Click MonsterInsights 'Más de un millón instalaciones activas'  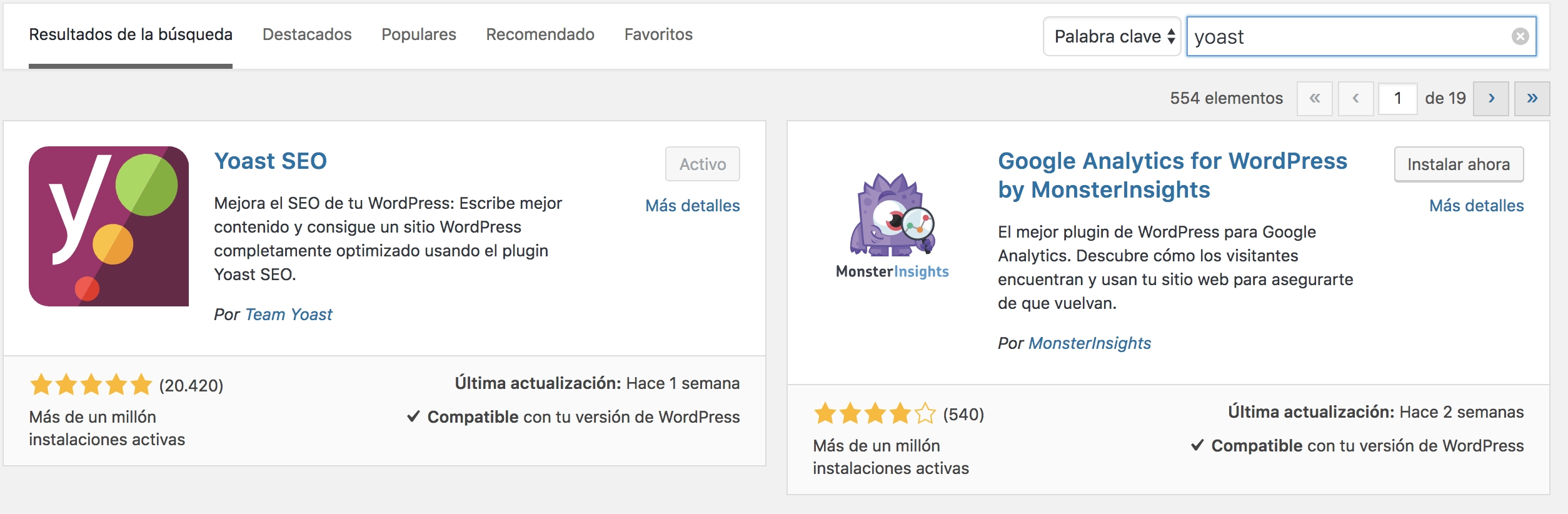[891, 457]
